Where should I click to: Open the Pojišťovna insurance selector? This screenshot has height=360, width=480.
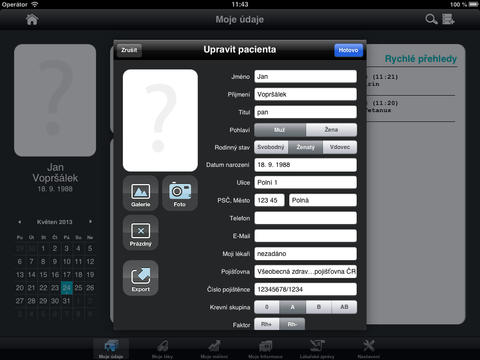click(x=306, y=271)
